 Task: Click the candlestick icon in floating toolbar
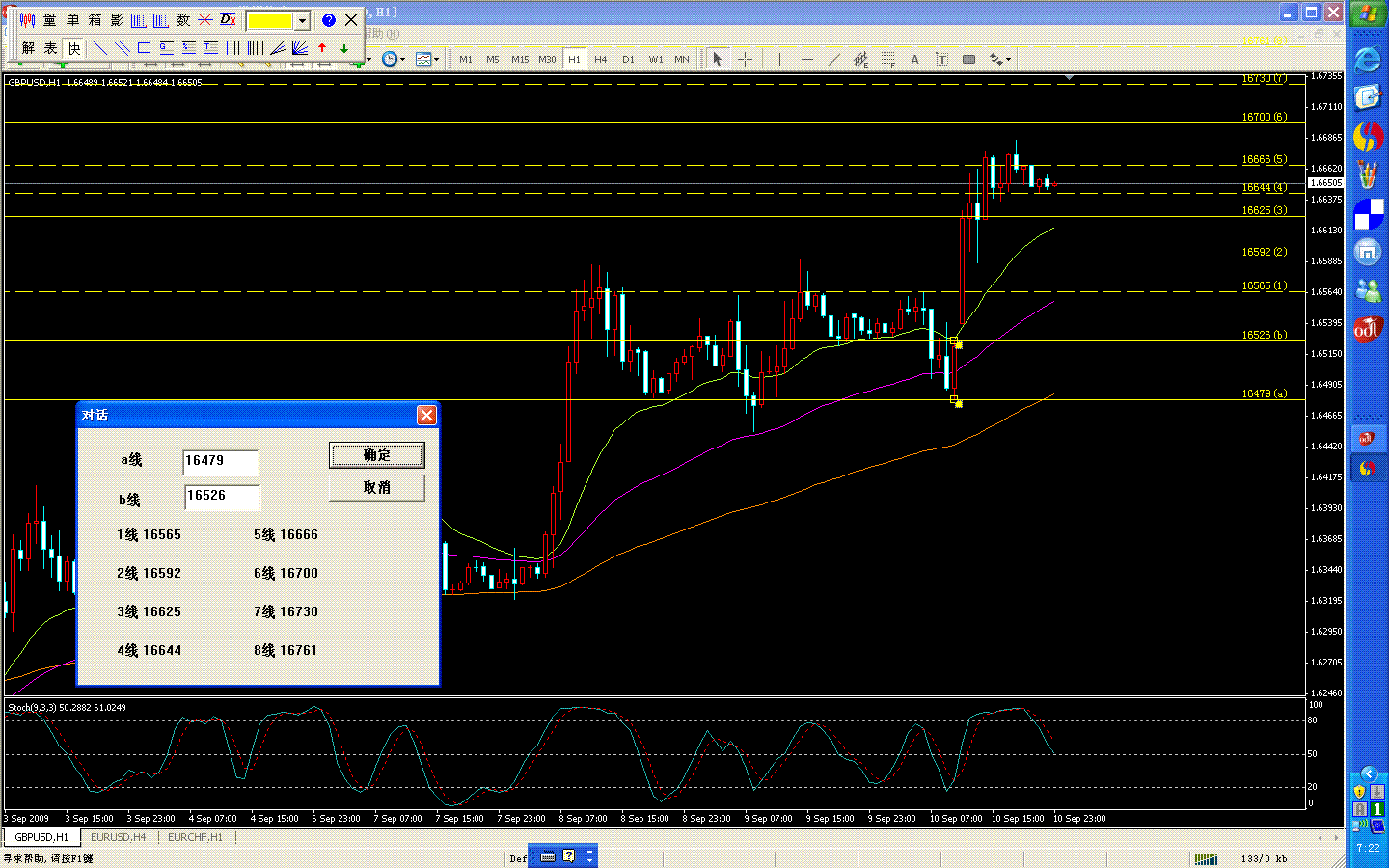coord(27,19)
